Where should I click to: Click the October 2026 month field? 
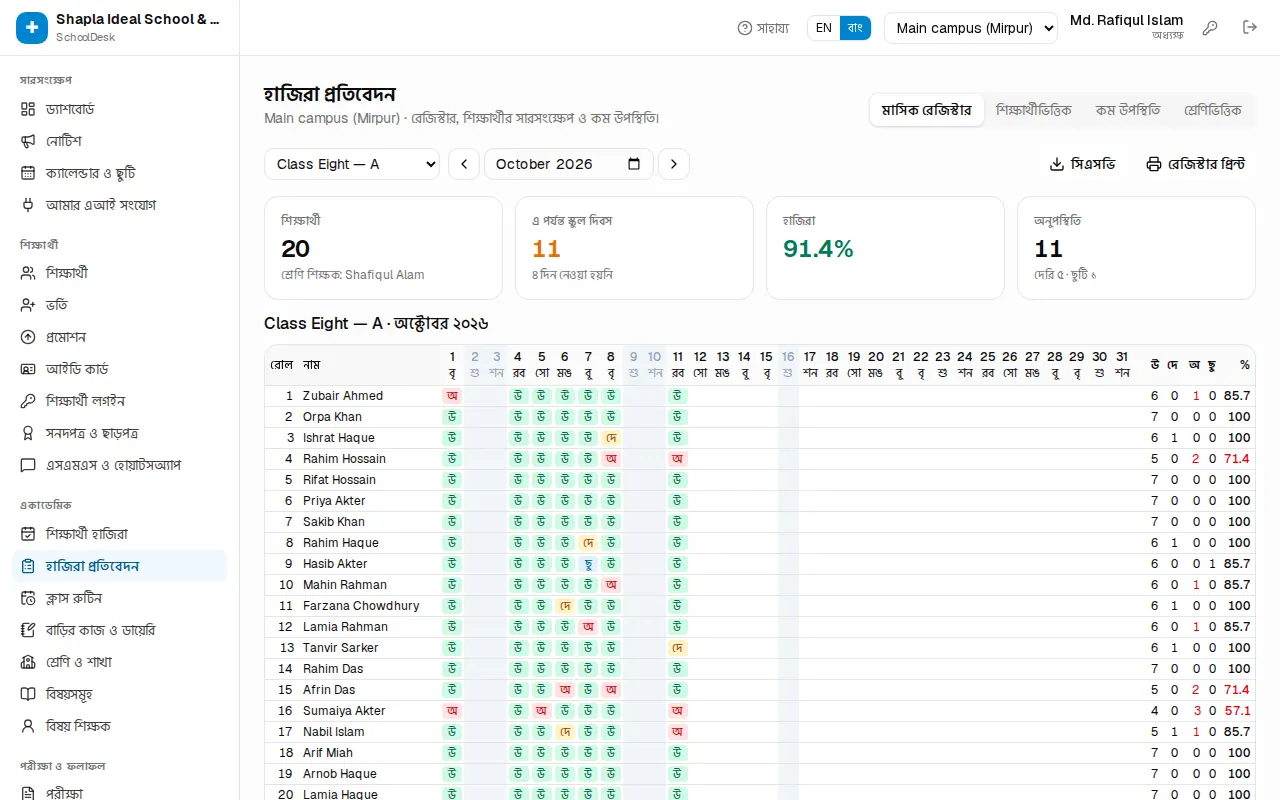(x=569, y=164)
